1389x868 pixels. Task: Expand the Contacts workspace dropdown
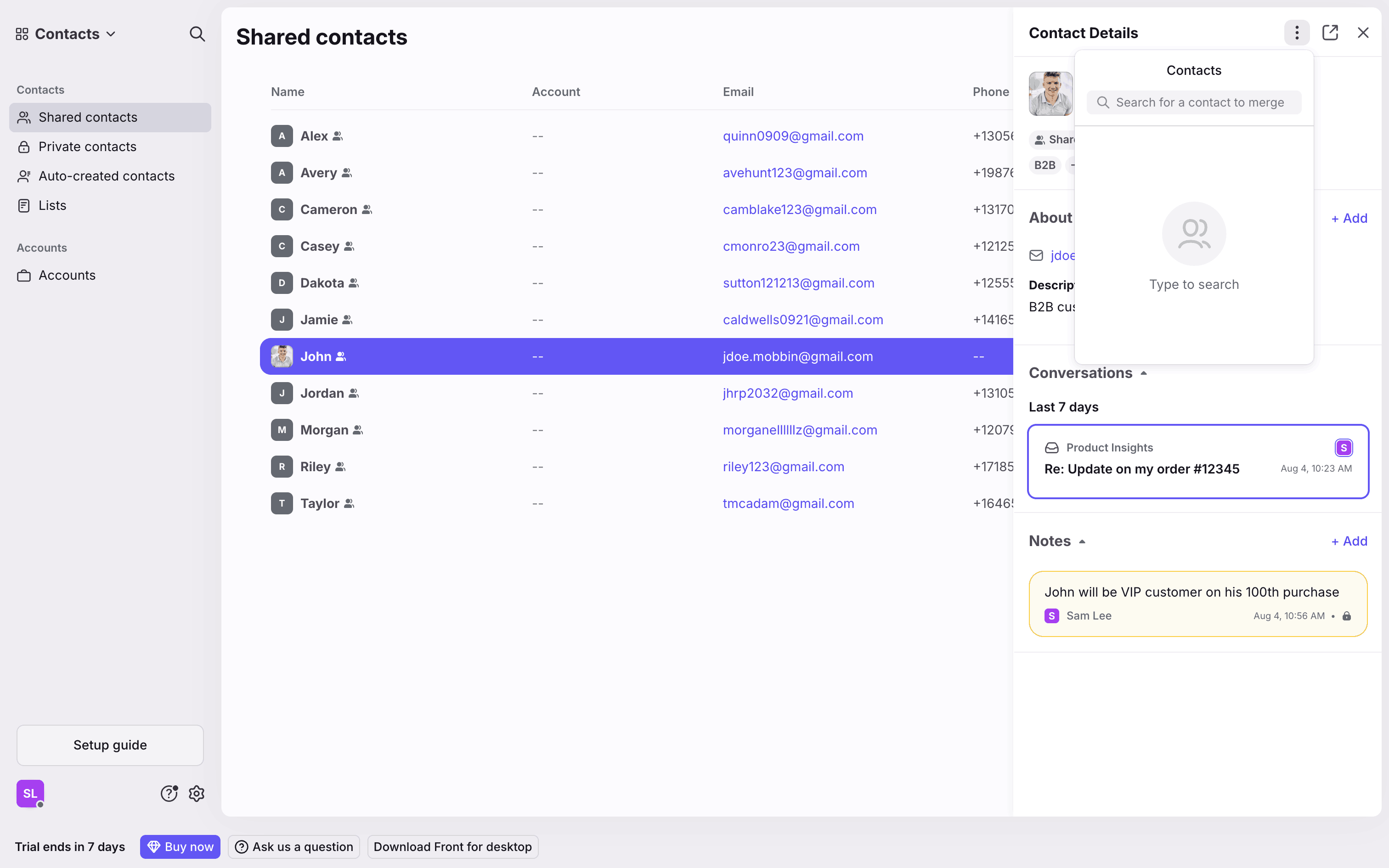tap(66, 34)
